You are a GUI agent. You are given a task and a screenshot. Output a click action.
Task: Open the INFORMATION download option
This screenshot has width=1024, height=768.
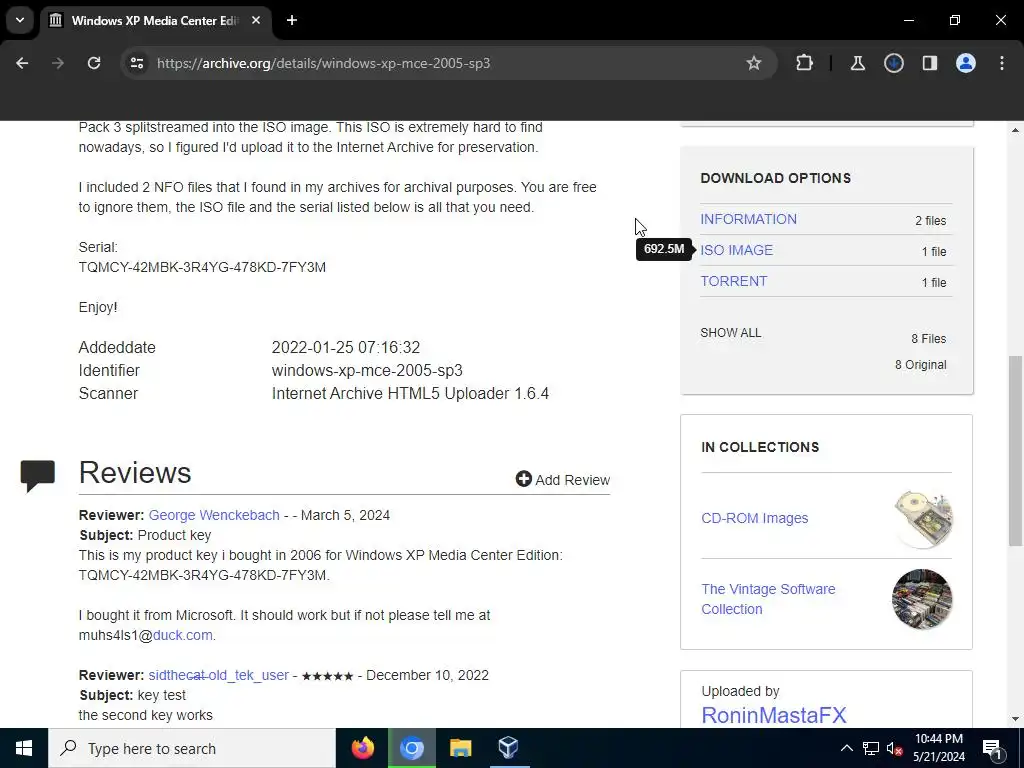tap(748, 219)
